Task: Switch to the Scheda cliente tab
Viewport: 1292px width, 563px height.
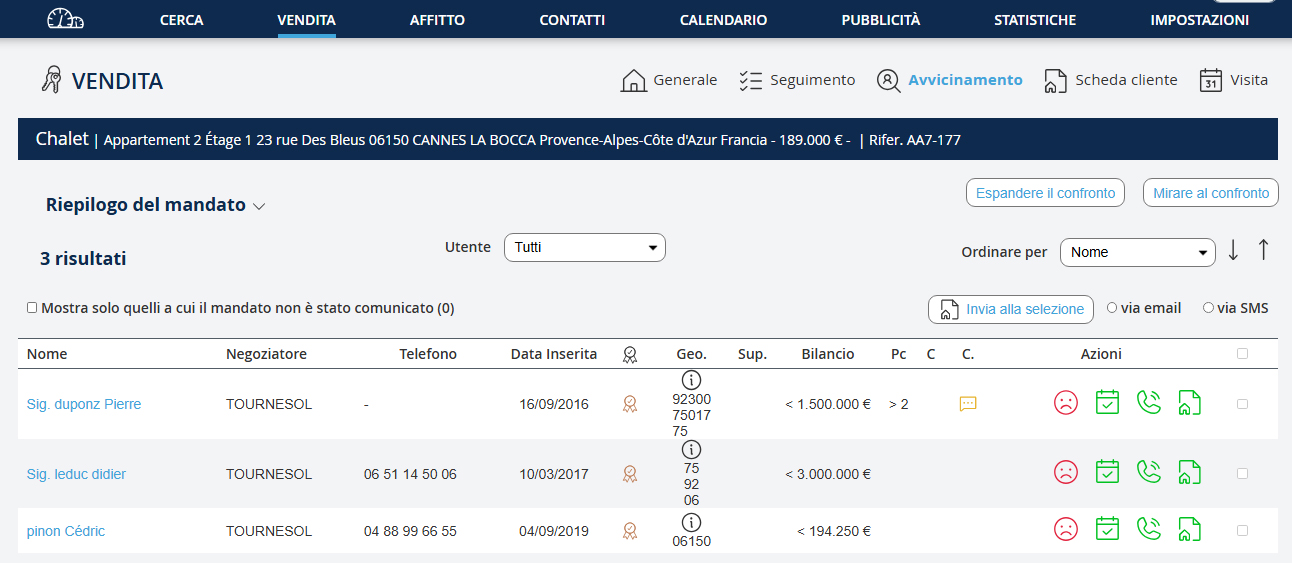Action: pyautogui.click(x=1110, y=80)
